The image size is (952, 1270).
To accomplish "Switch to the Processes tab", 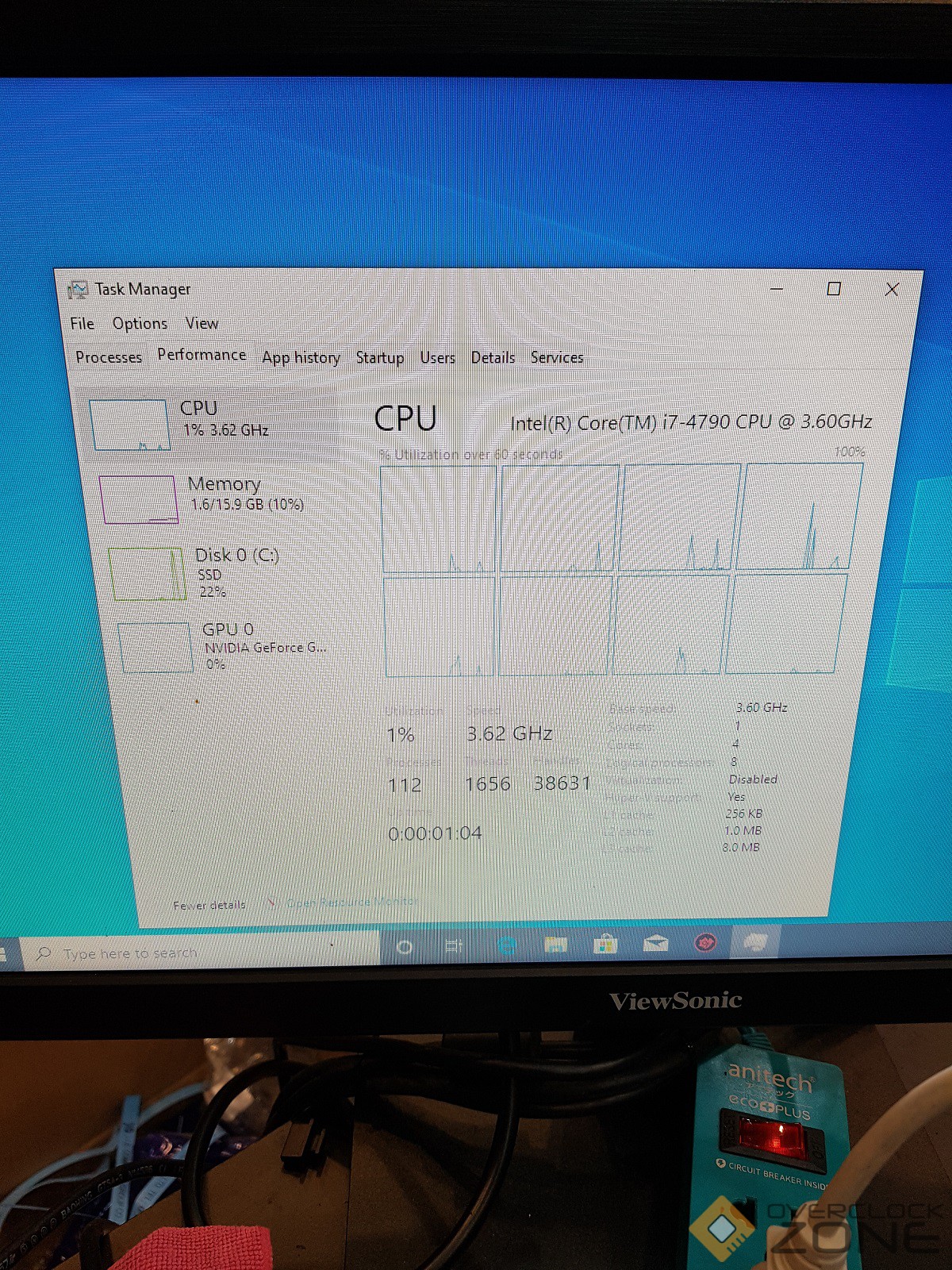I will pyautogui.click(x=109, y=357).
